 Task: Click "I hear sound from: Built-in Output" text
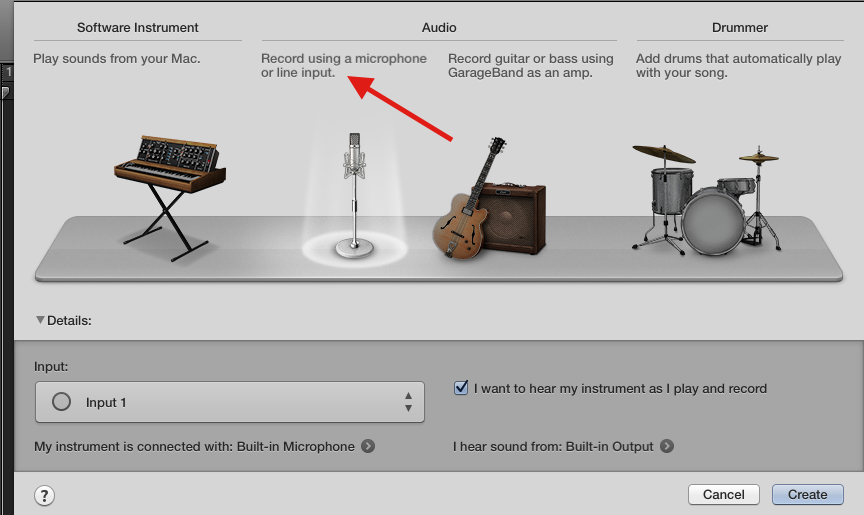[x=553, y=446]
